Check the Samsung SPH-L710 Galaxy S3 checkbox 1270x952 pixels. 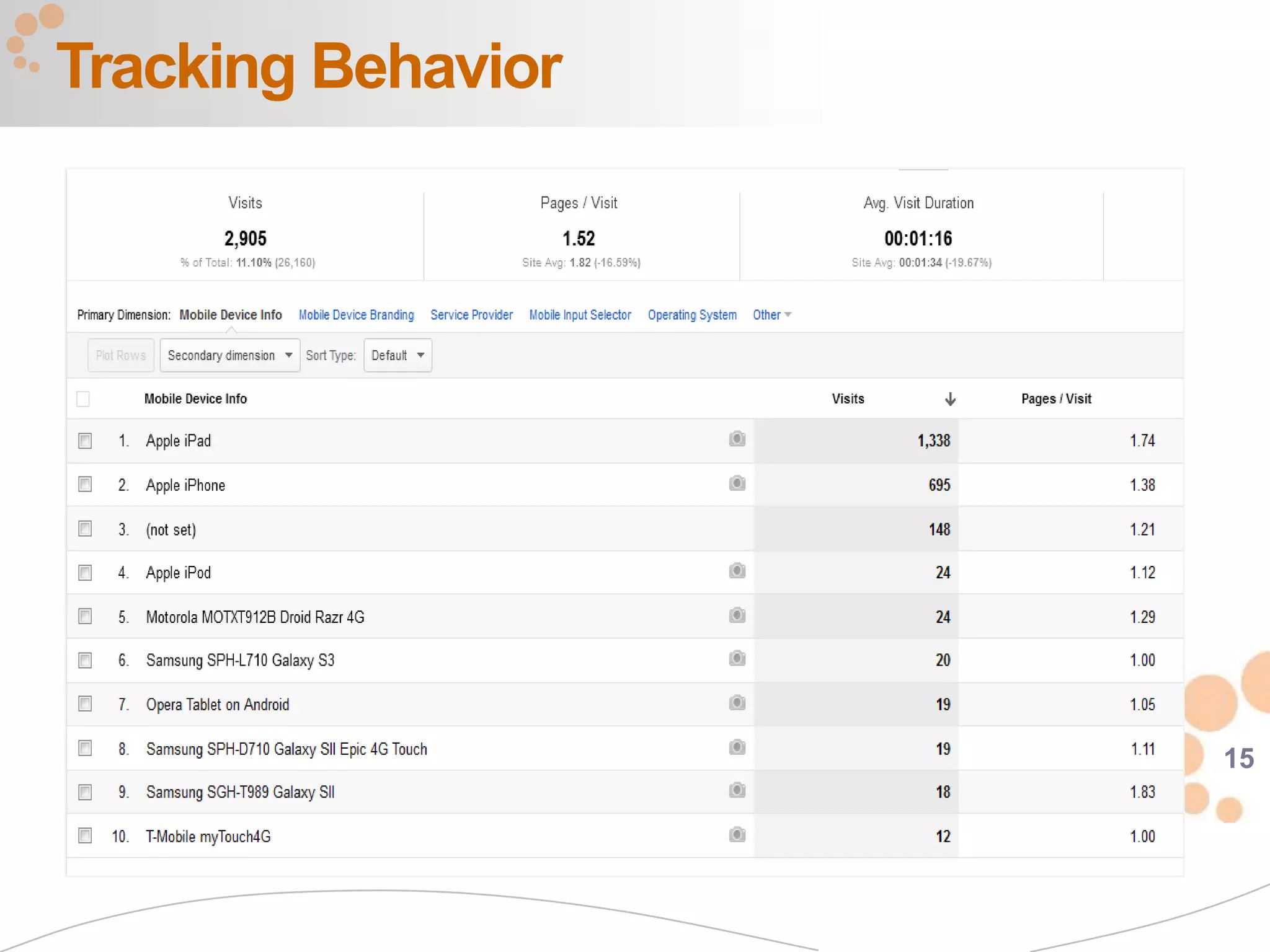click(x=85, y=661)
